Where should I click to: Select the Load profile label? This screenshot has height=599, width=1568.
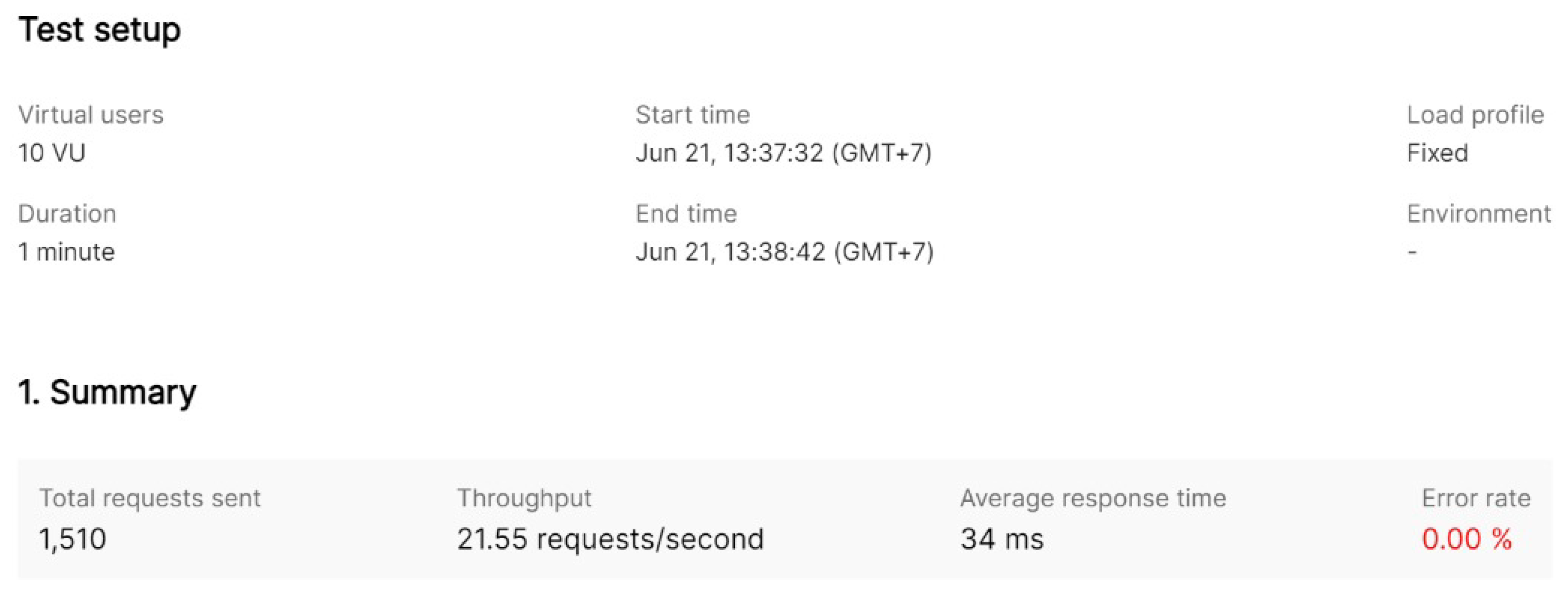[x=1475, y=115]
